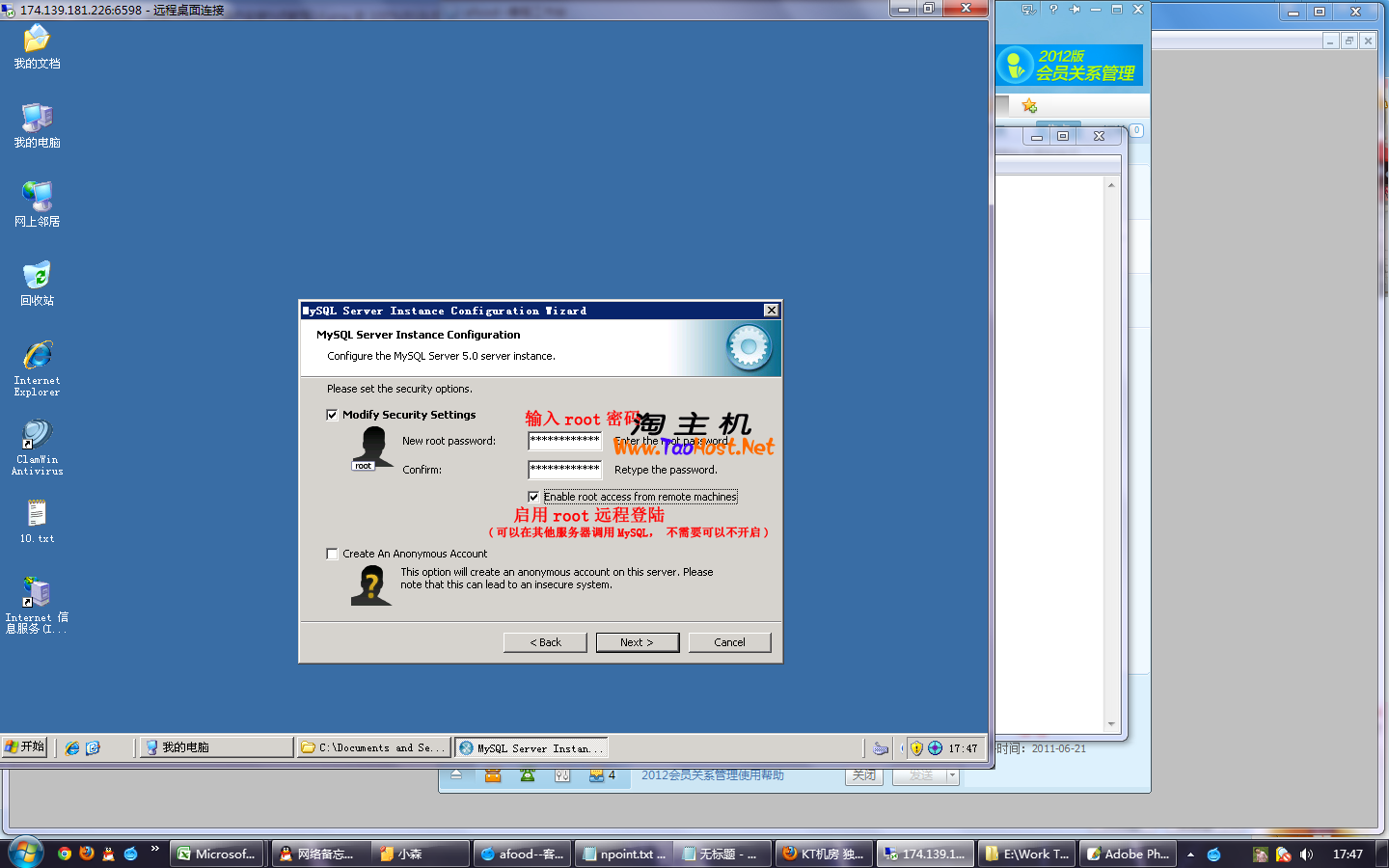1389x868 pixels.
Task: Switch to the afood--客... taskbar button
Action: coord(522,854)
